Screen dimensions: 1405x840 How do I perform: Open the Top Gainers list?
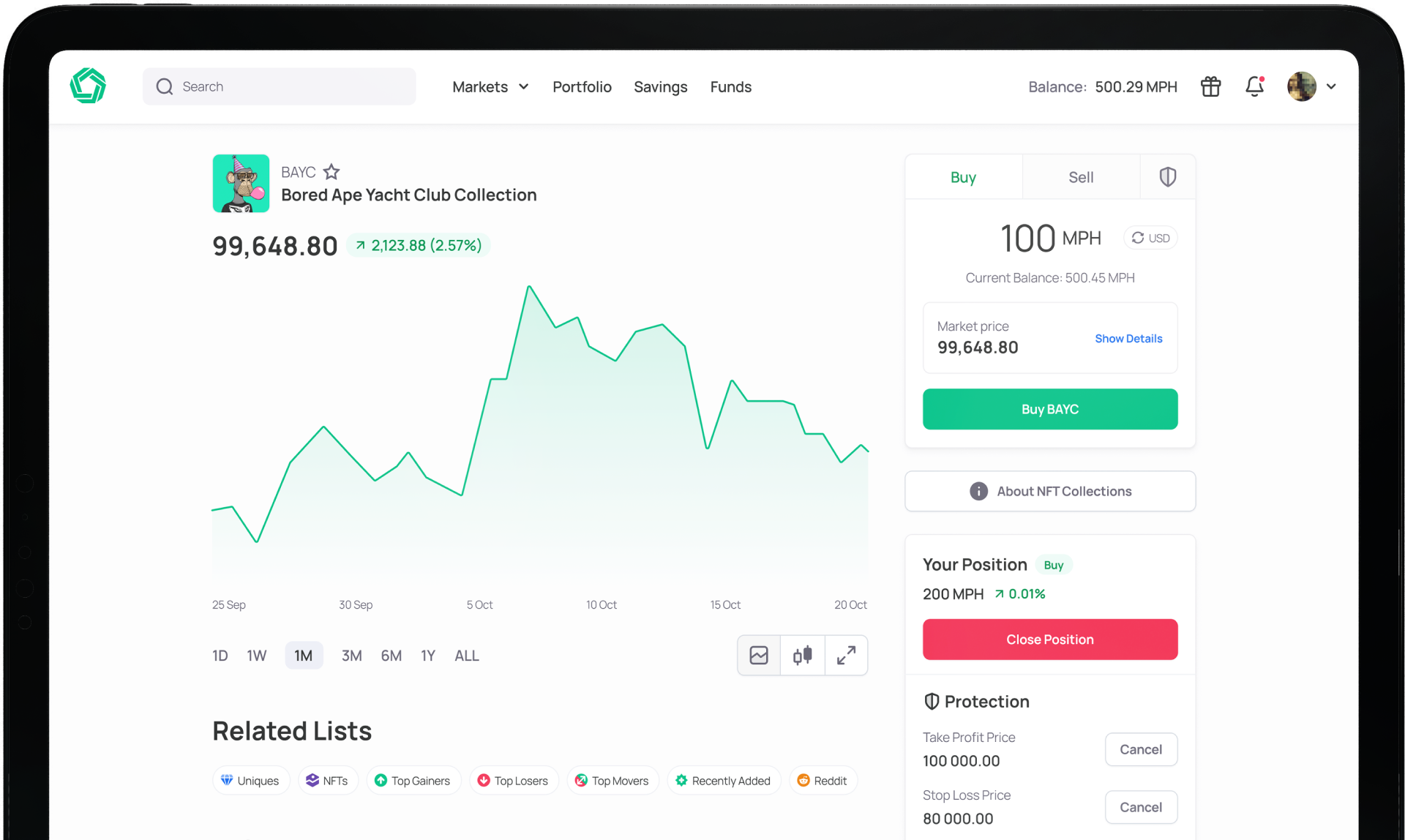coord(413,781)
